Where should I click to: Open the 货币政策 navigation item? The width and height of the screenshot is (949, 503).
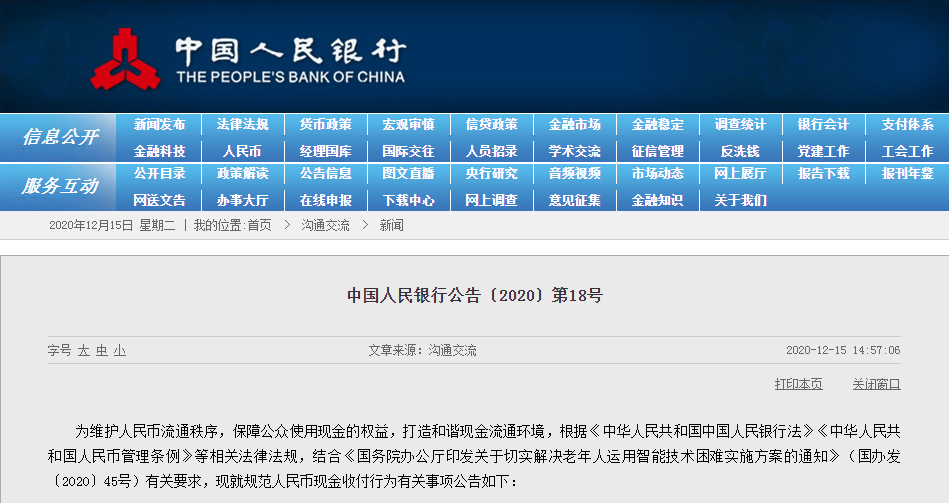click(325, 125)
